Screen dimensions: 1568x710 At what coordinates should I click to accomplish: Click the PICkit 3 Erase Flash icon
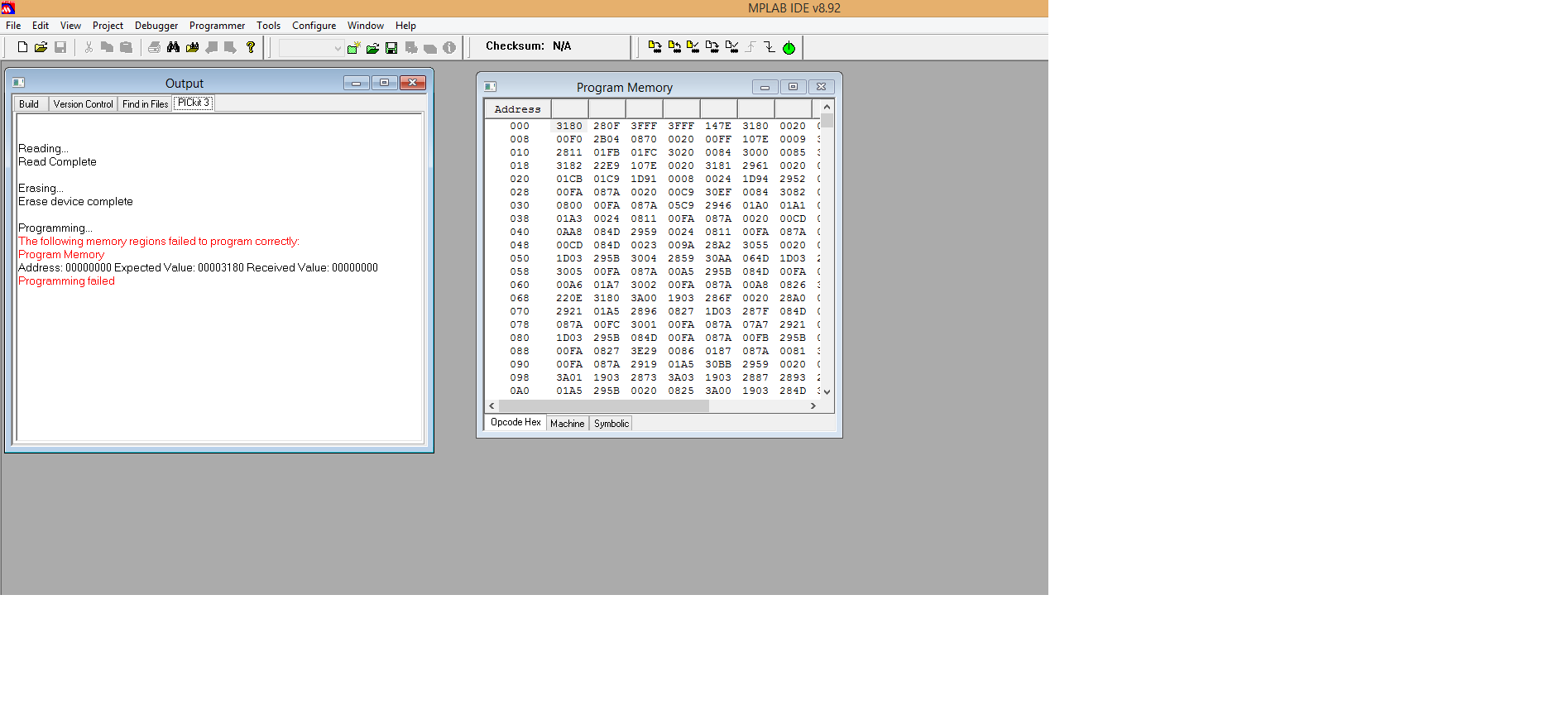tap(712, 47)
